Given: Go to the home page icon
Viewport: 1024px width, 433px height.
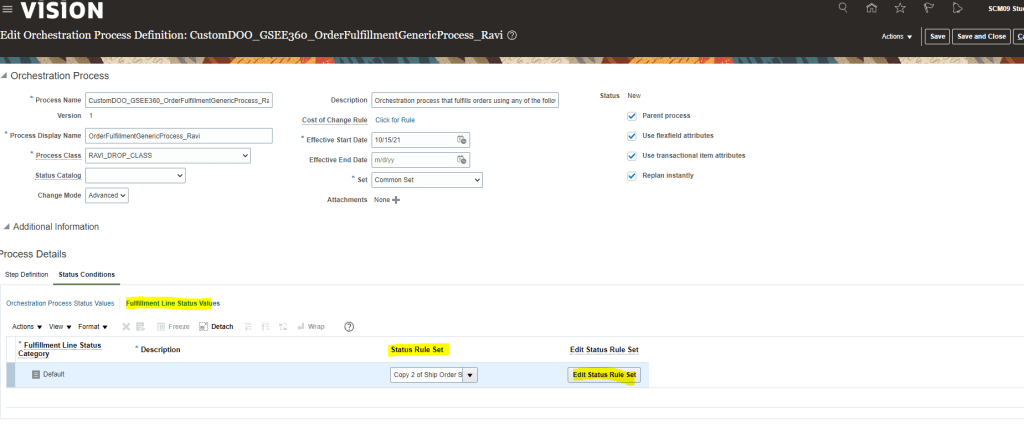Looking at the screenshot, I should pos(872,9).
